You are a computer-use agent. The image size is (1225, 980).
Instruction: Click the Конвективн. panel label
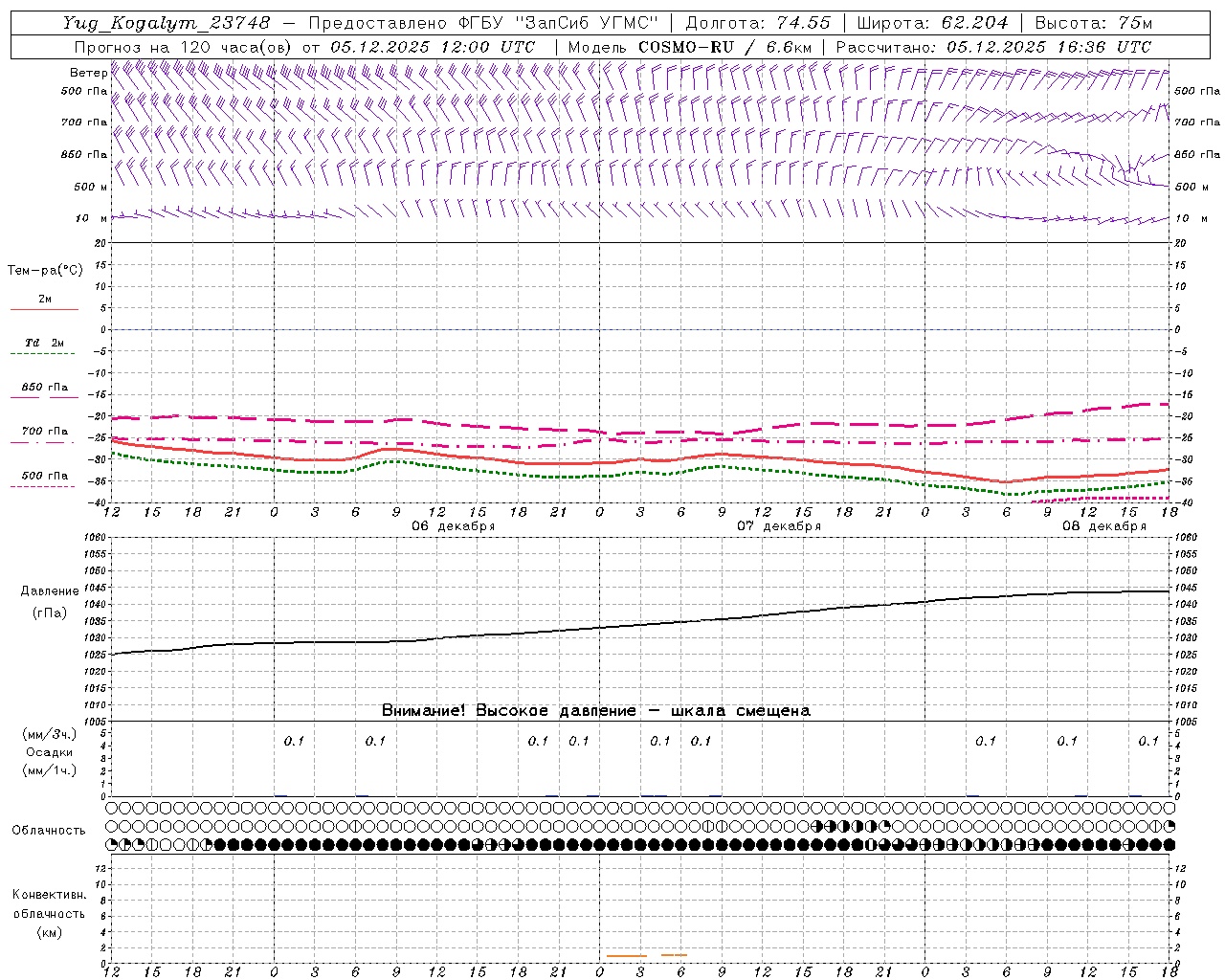(x=49, y=895)
